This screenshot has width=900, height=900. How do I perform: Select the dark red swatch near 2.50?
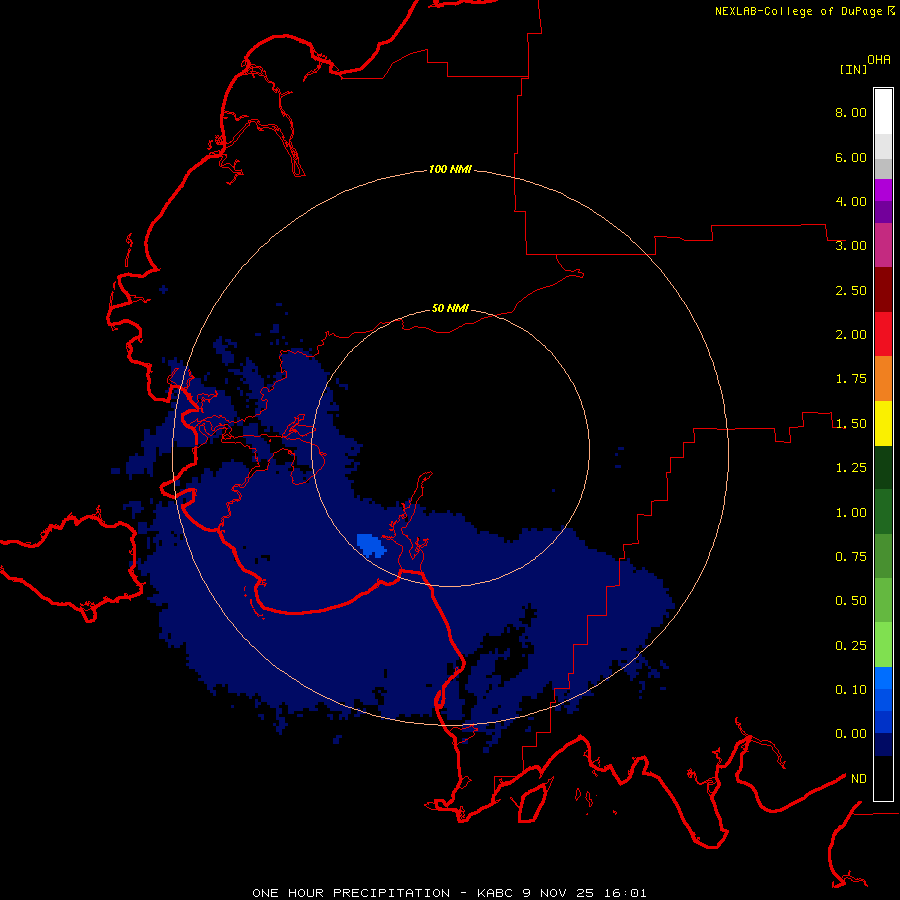[883, 290]
